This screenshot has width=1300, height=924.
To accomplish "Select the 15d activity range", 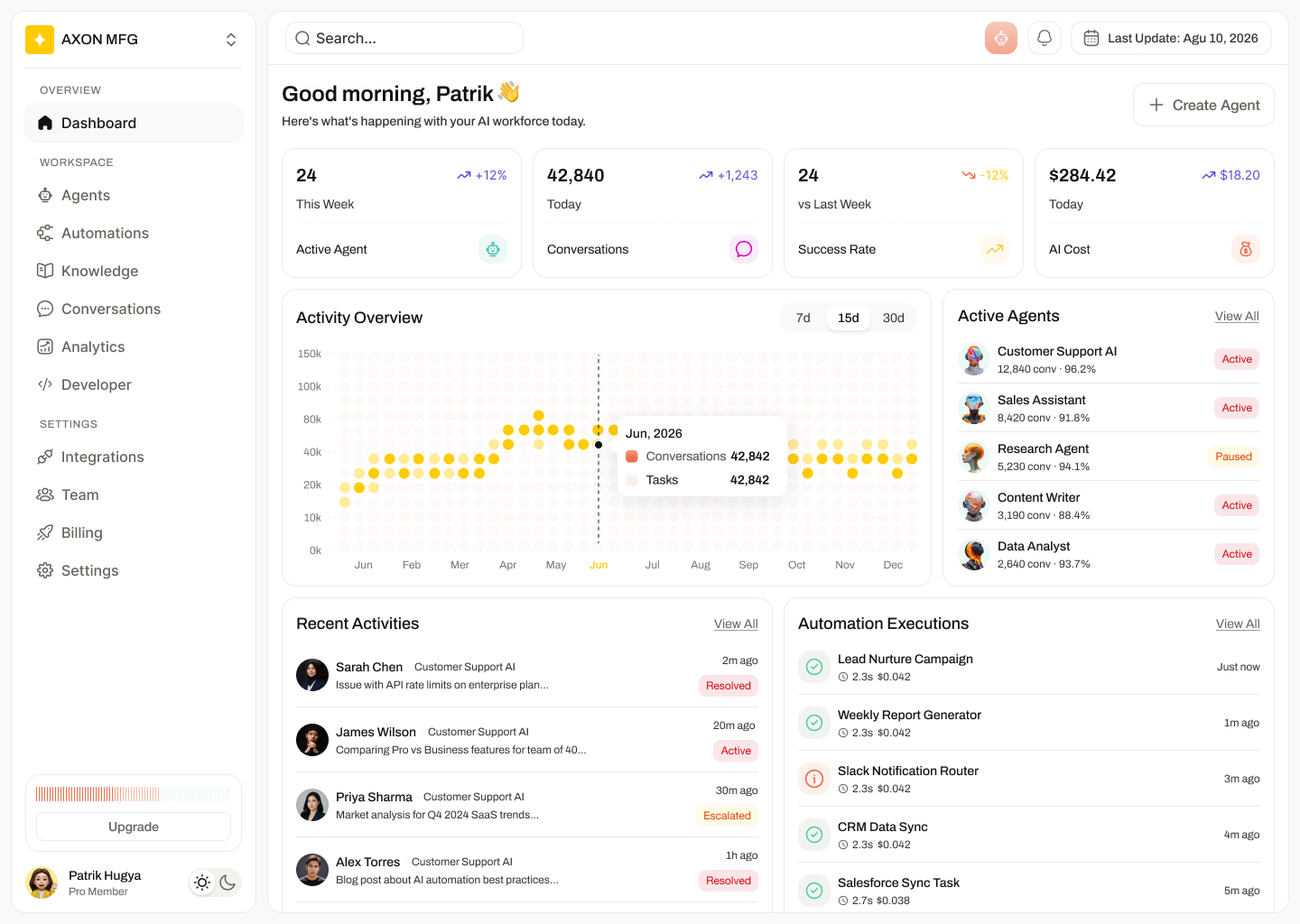I will point(849,318).
